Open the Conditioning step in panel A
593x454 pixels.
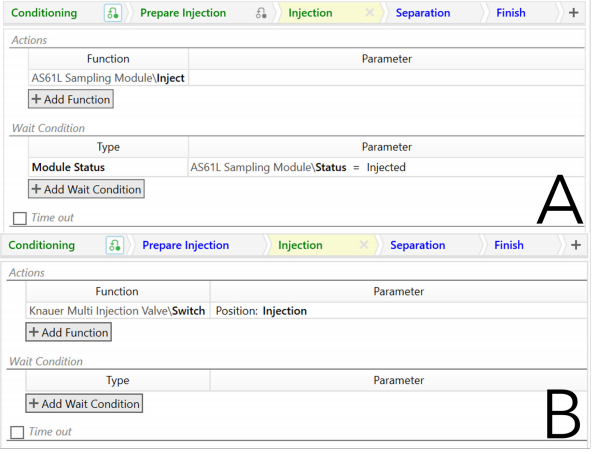44,13
